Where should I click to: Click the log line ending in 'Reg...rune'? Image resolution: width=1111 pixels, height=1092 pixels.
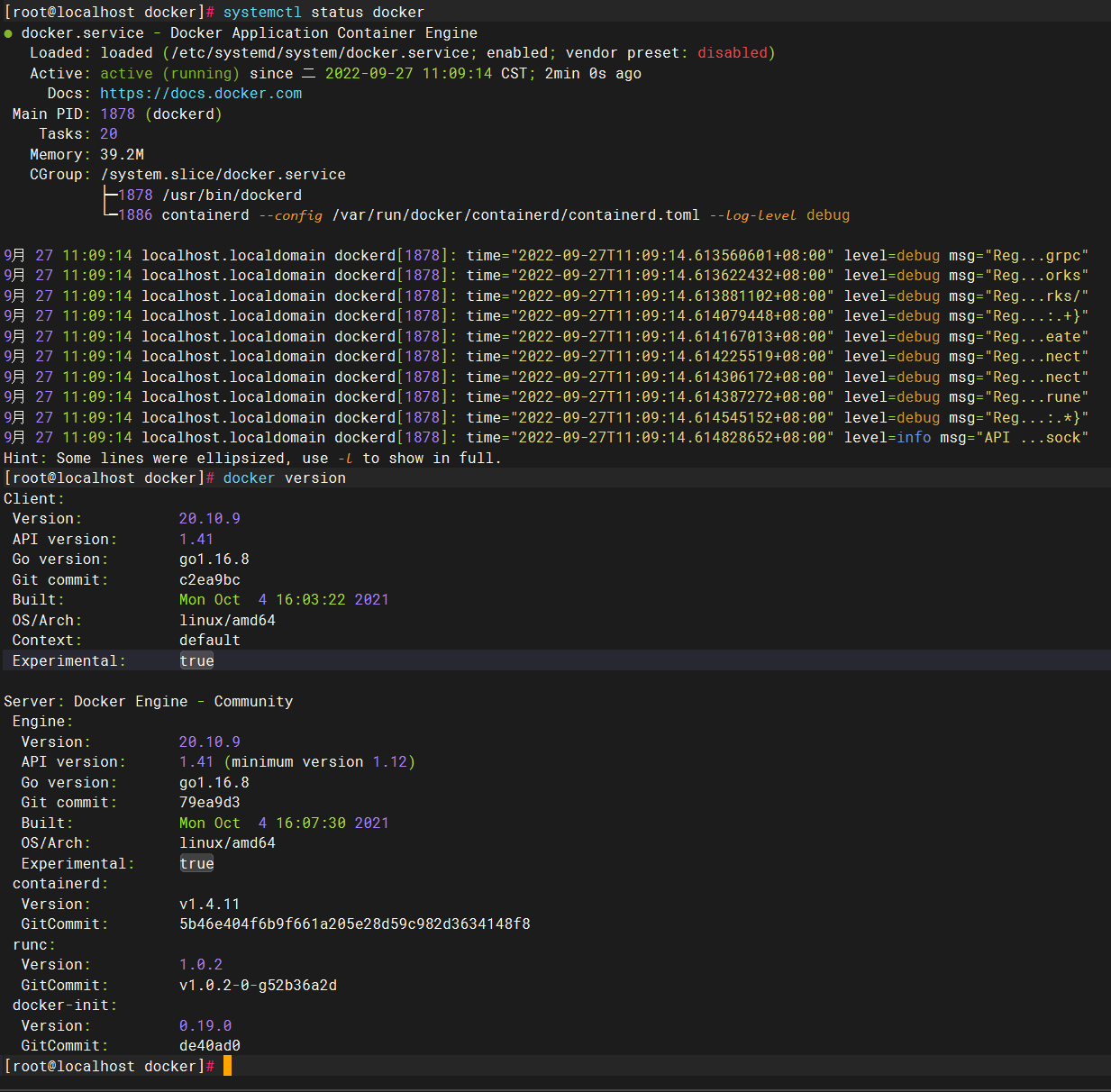546,397
